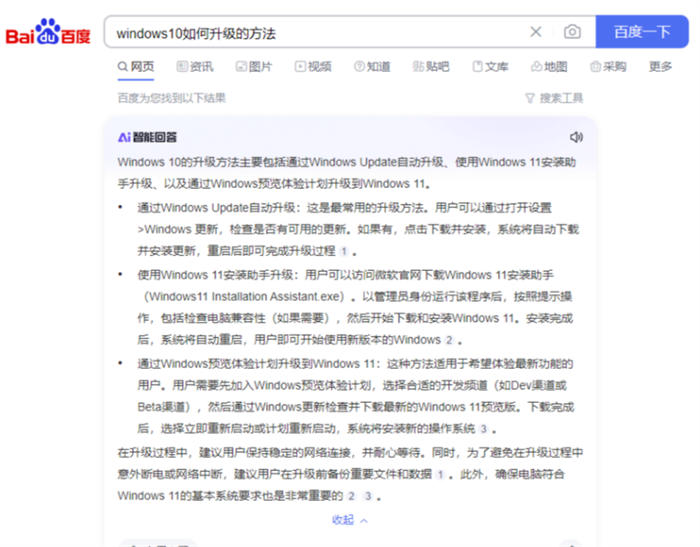Image resolution: width=700 pixels, height=547 pixels.
Task: Click the 百度为您找到以下结果 text
Action: click(x=172, y=98)
